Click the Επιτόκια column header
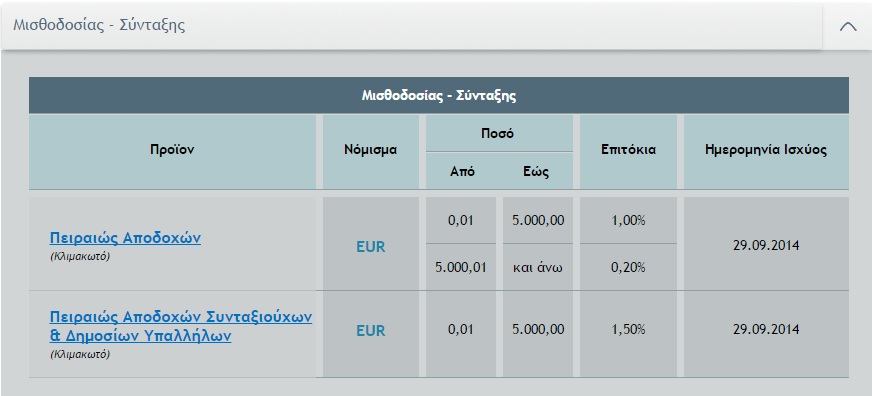Image resolution: width=872 pixels, height=396 pixels. click(x=628, y=152)
